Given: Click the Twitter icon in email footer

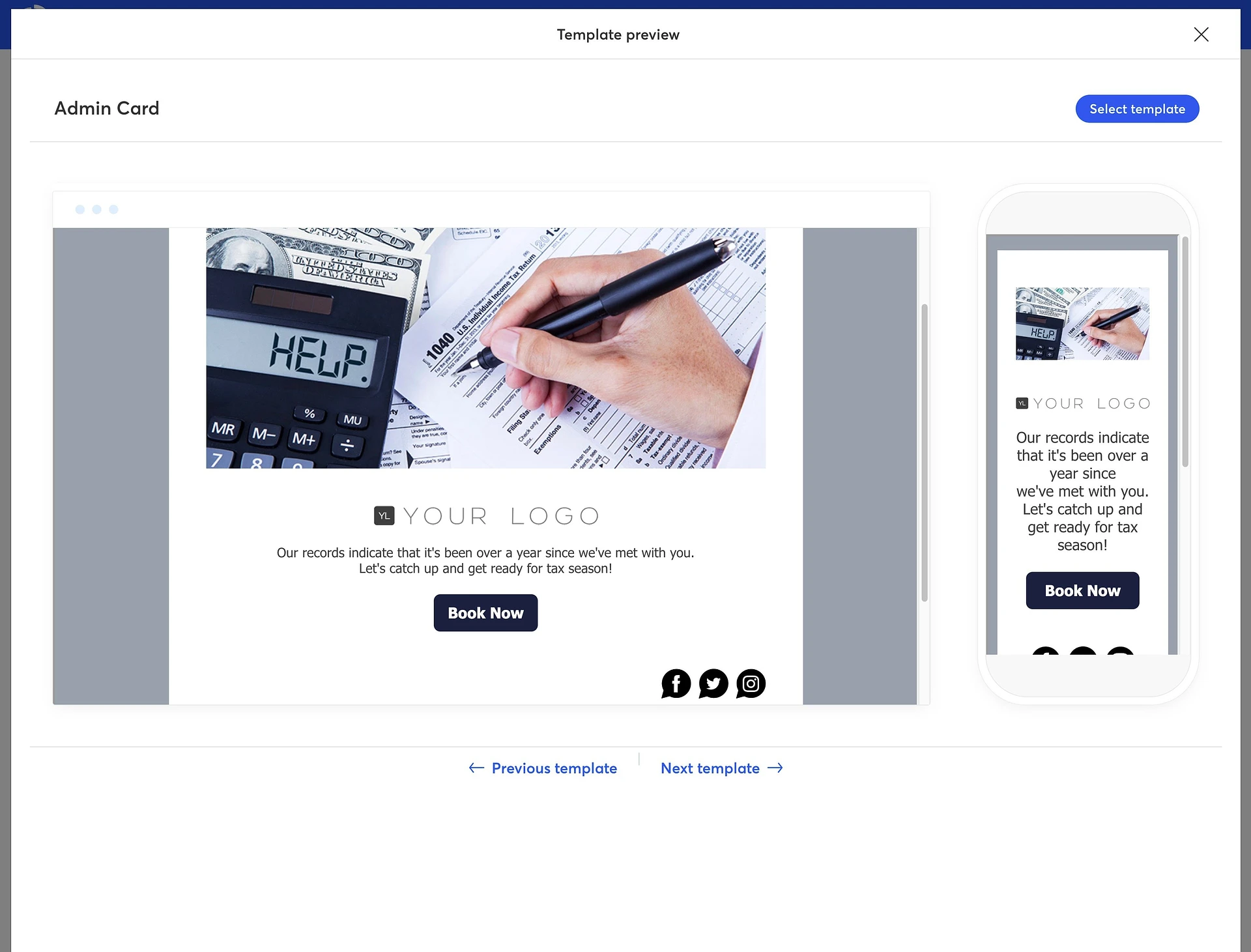Looking at the screenshot, I should 713,683.
